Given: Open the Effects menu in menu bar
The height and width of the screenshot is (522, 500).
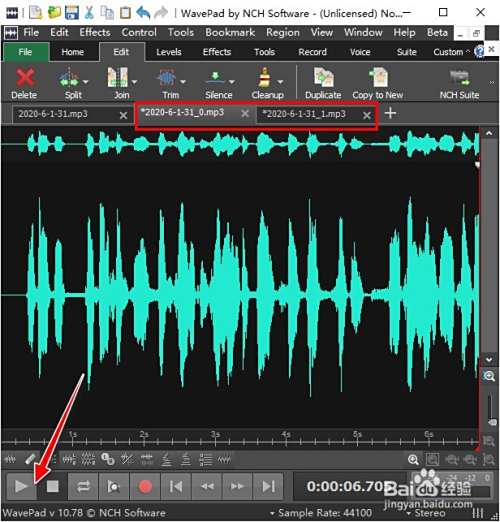Looking at the screenshot, I should point(95,32).
